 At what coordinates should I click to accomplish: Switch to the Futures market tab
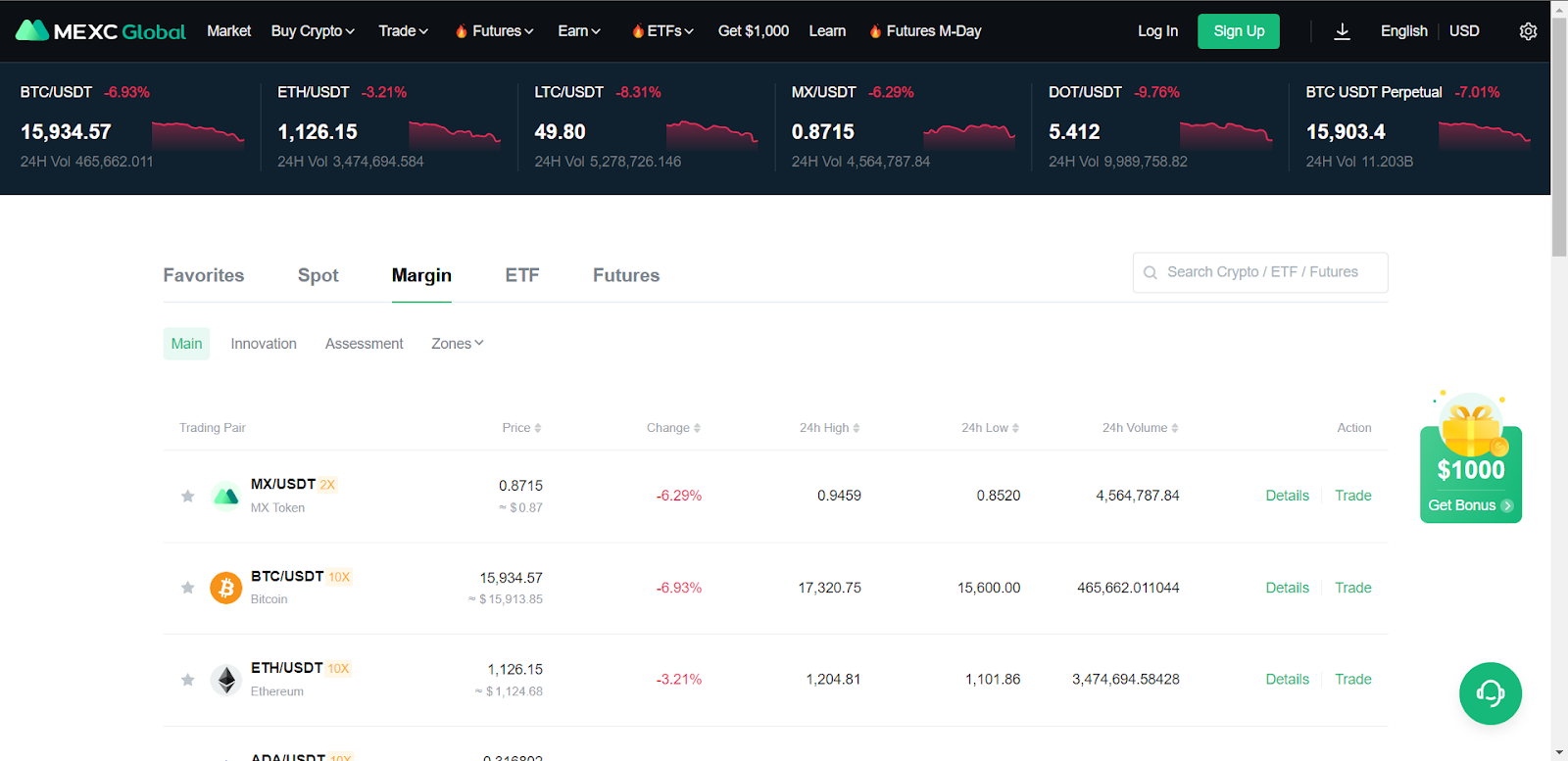[626, 275]
